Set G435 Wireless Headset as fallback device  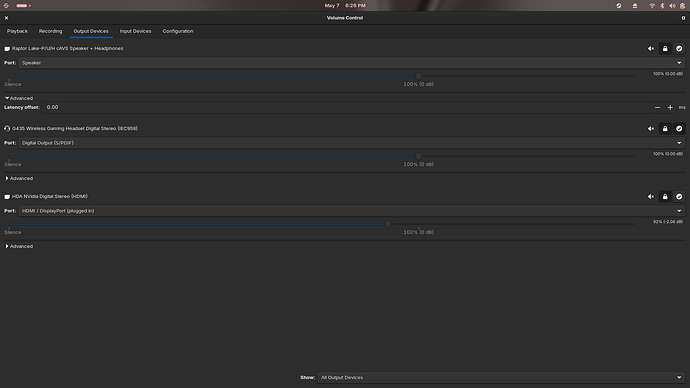coord(679,129)
